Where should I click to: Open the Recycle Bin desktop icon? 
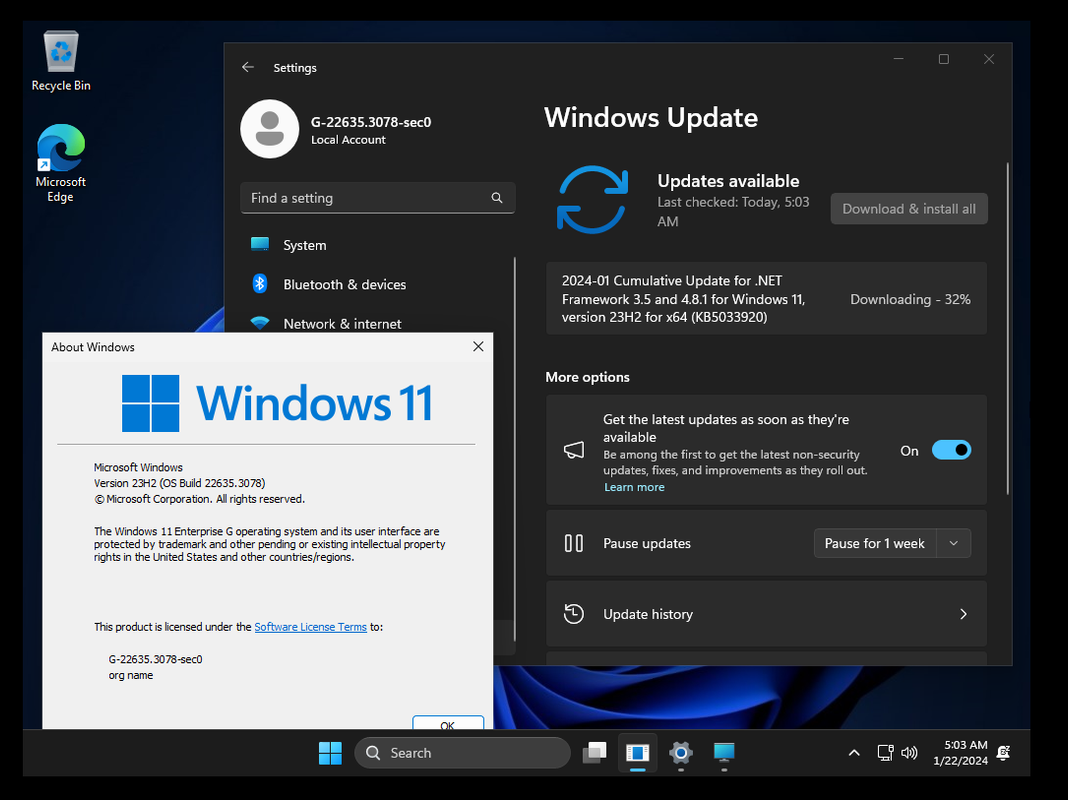(61, 61)
